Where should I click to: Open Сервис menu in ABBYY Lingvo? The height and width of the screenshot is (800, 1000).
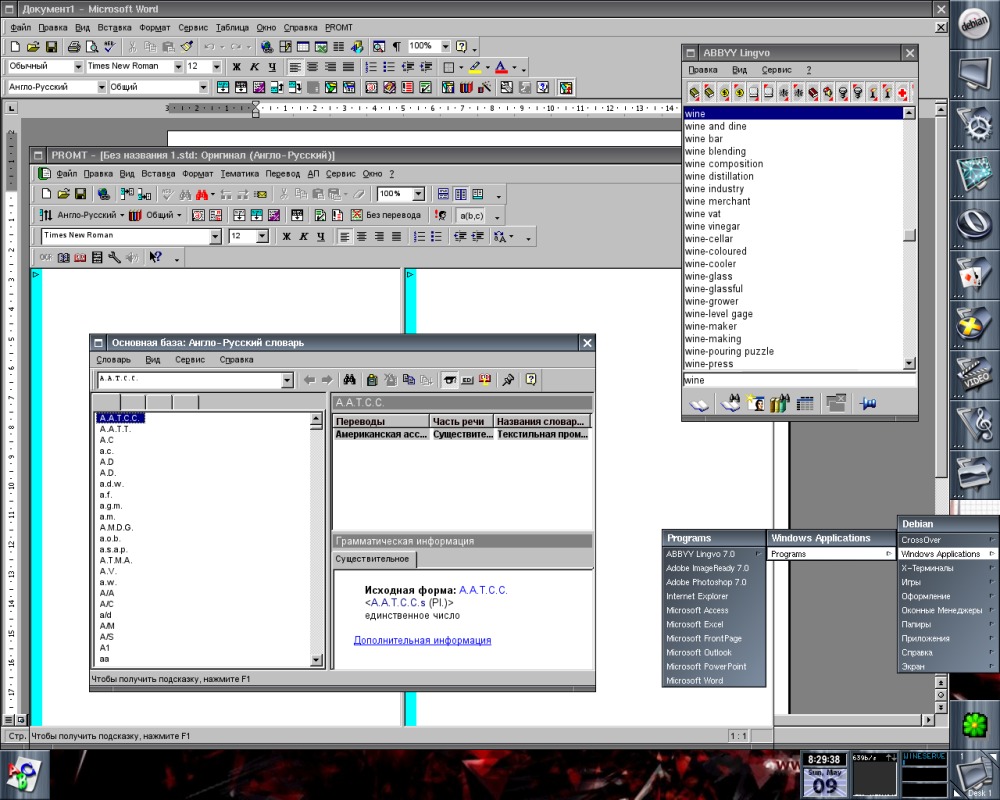pyautogui.click(x=776, y=70)
